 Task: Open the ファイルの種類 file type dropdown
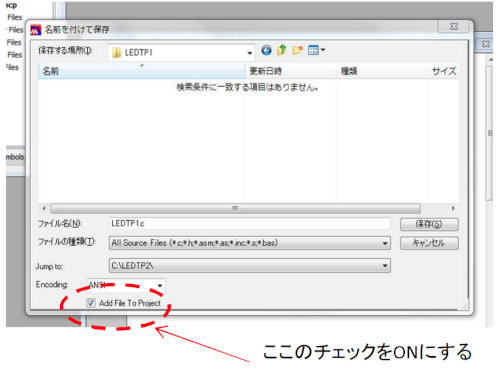(385, 243)
